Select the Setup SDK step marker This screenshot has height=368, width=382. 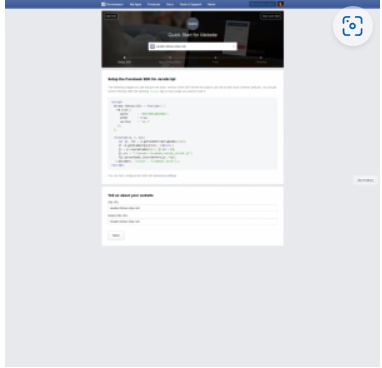pos(124,58)
